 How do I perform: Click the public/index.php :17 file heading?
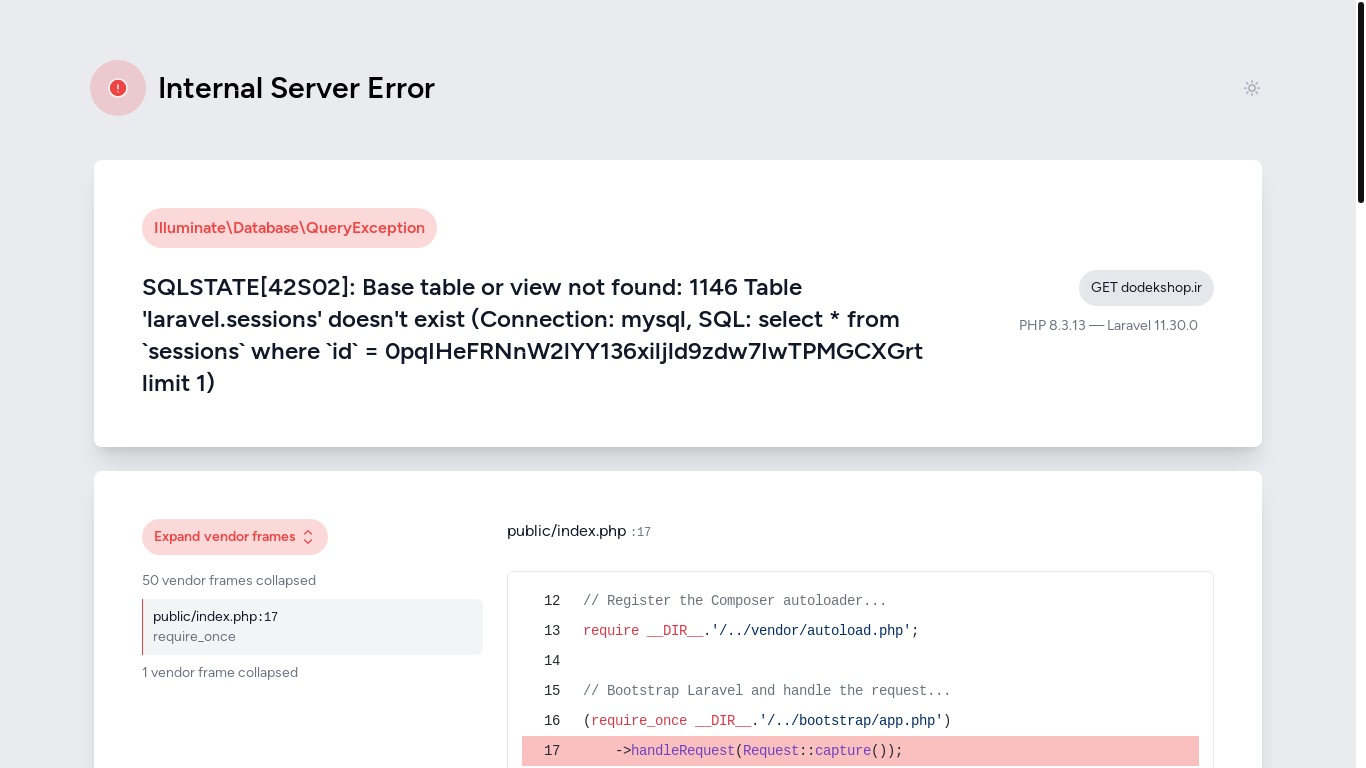(x=579, y=531)
